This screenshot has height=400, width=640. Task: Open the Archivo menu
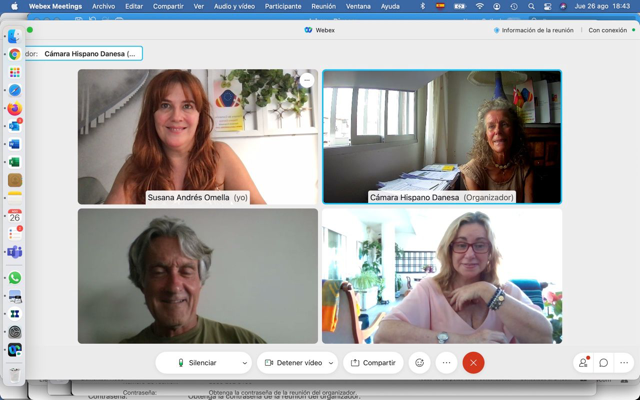103,6
